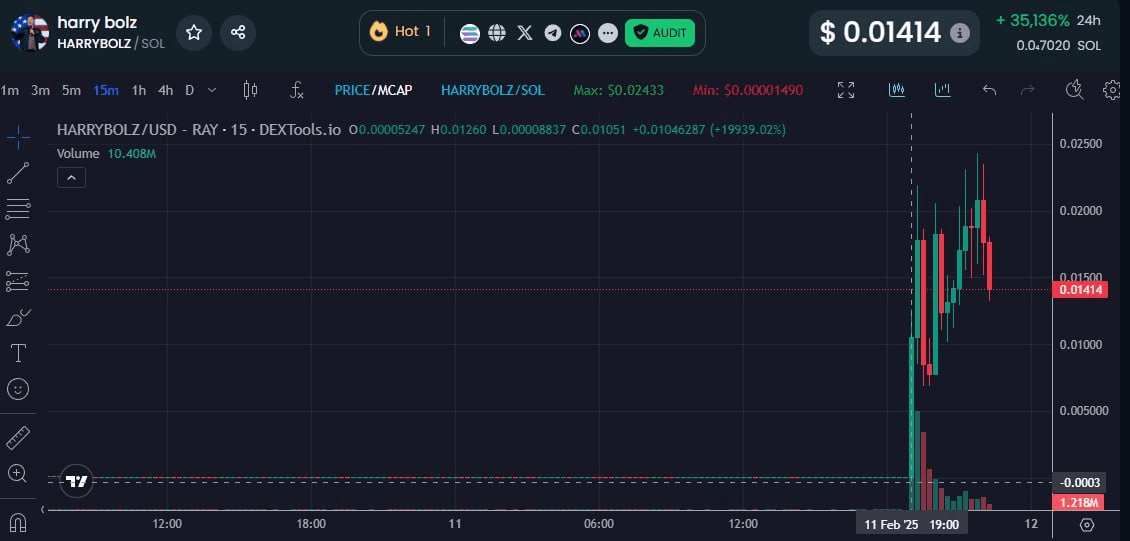Select the crosshair cursor tool
1130x541 pixels.
(18, 136)
